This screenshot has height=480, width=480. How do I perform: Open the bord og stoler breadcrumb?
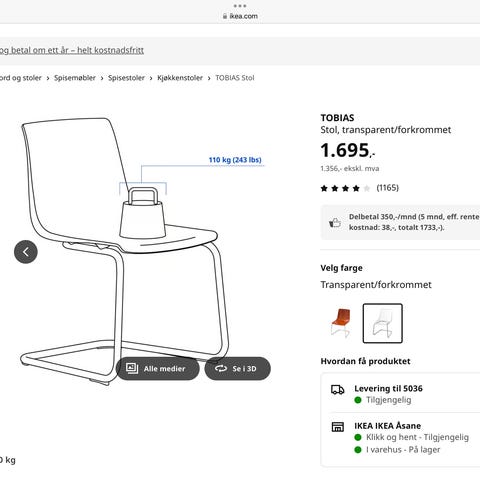[21, 78]
